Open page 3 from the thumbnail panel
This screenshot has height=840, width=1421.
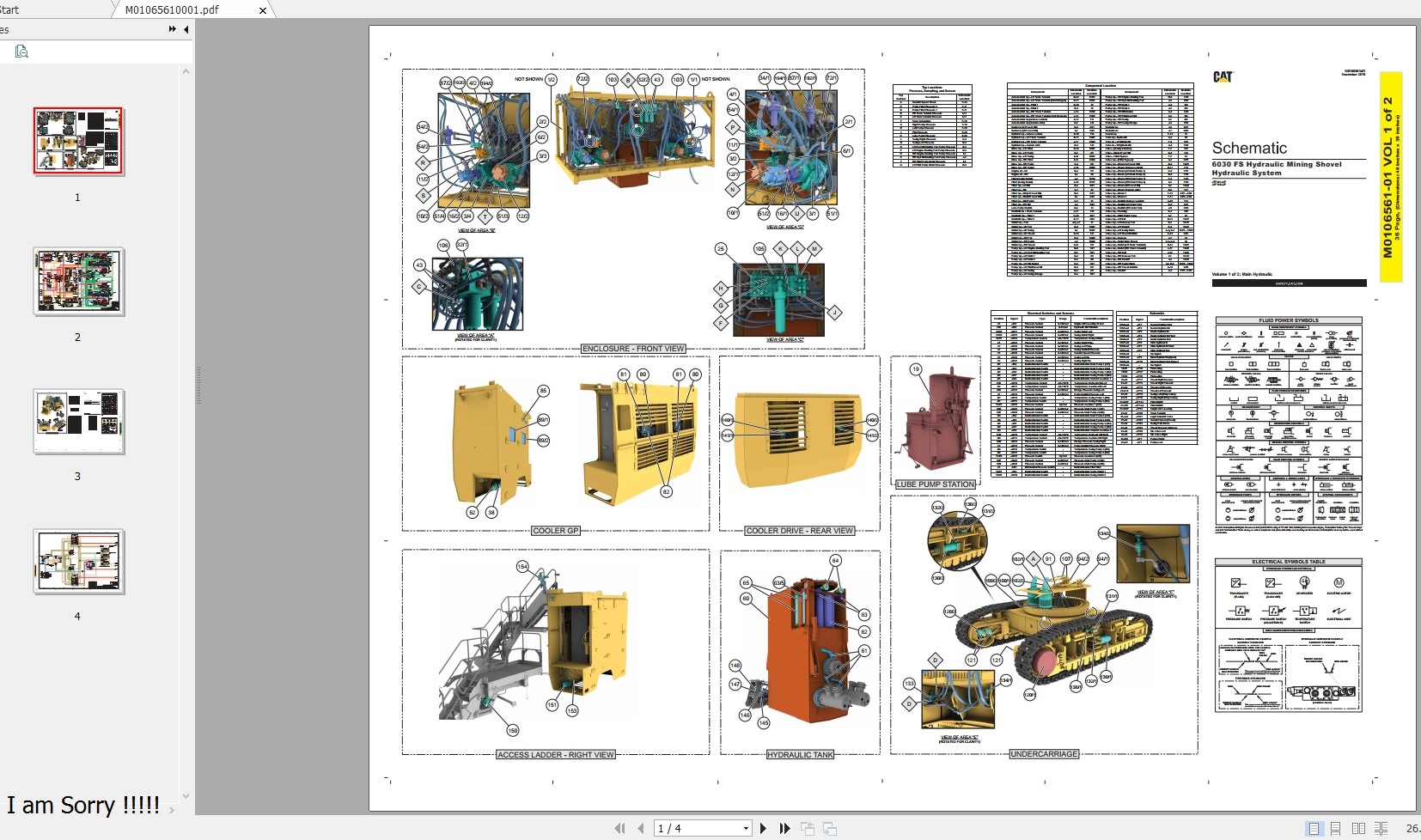coord(77,421)
